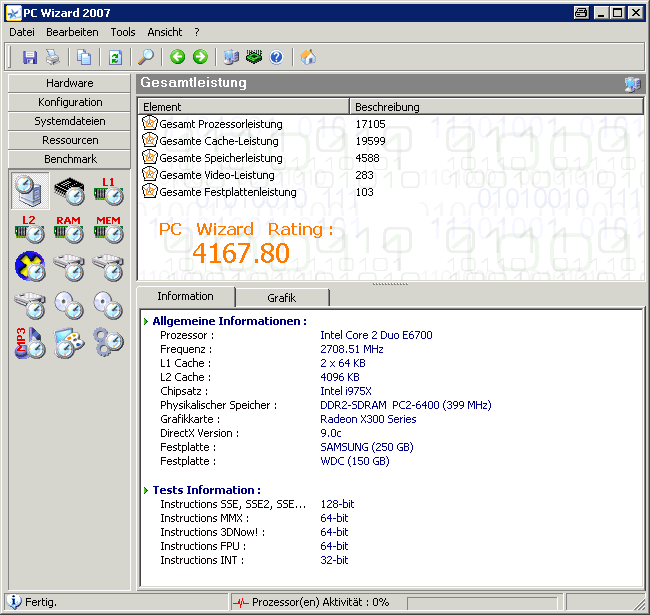The width and height of the screenshot is (650, 615).
Task: Select the paint palette benchmark icon
Action: click(x=69, y=343)
